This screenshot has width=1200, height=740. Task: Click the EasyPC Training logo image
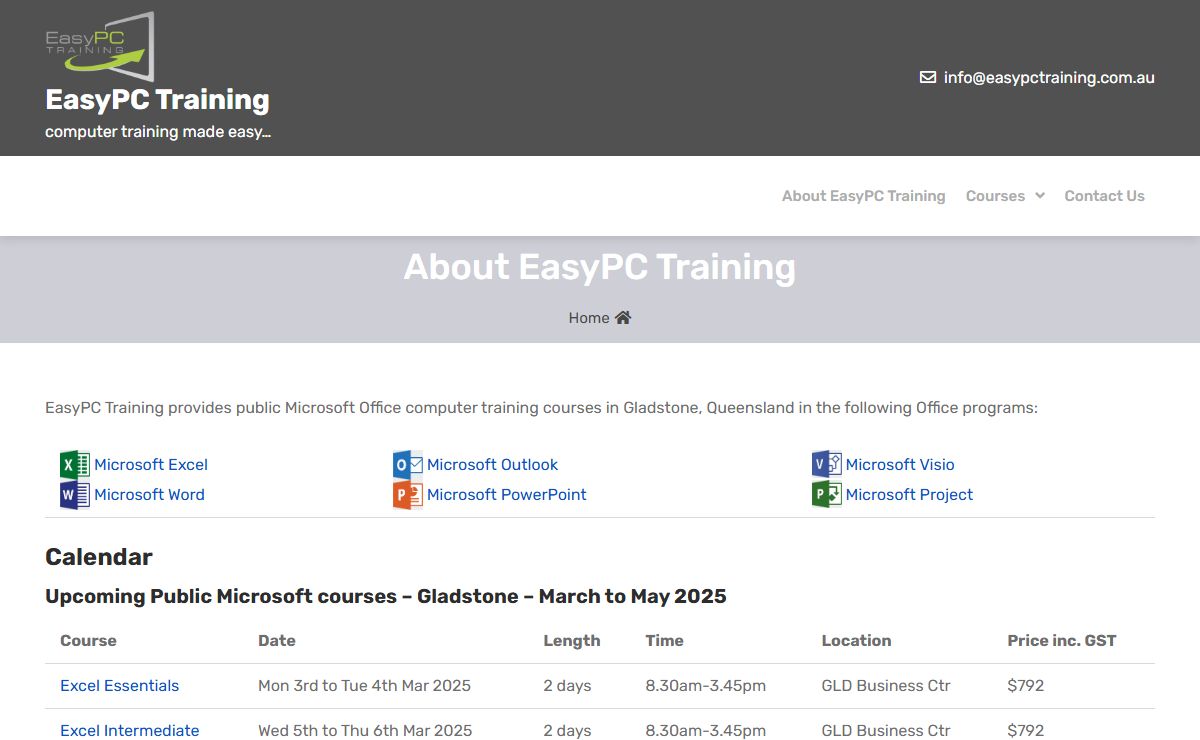pos(100,47)
